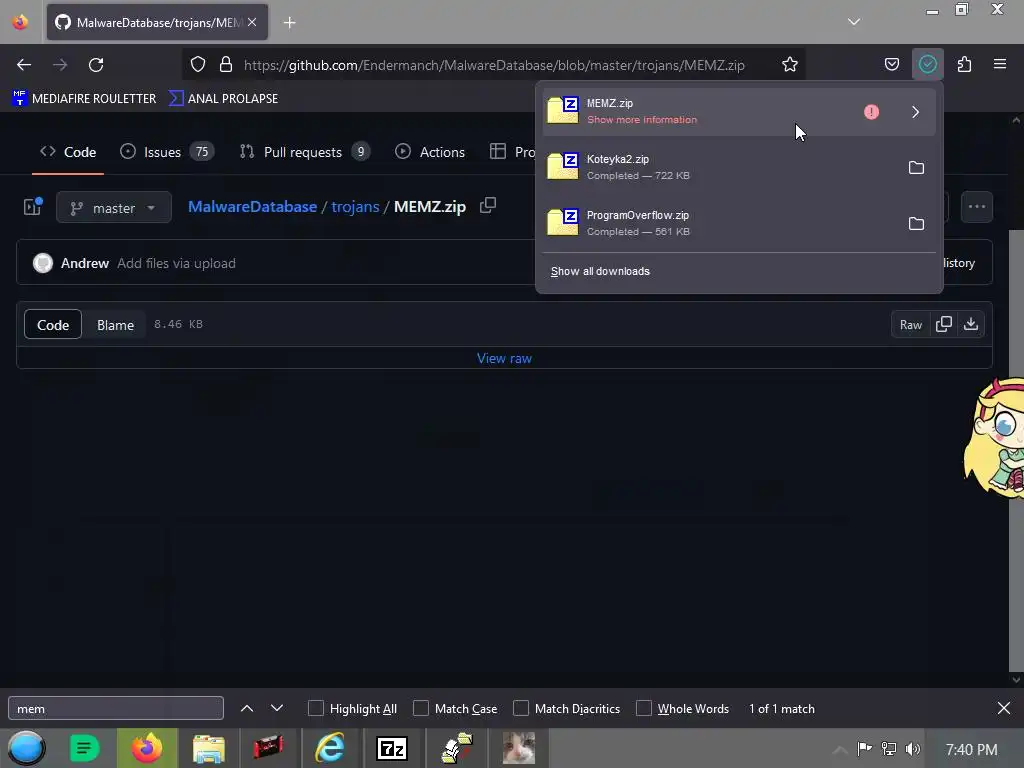Image resolution: width=1024 pixels, height=768 pixels.
Task: Launch Internet Explorer from the taskbar
Action: (x=330, y=748)
